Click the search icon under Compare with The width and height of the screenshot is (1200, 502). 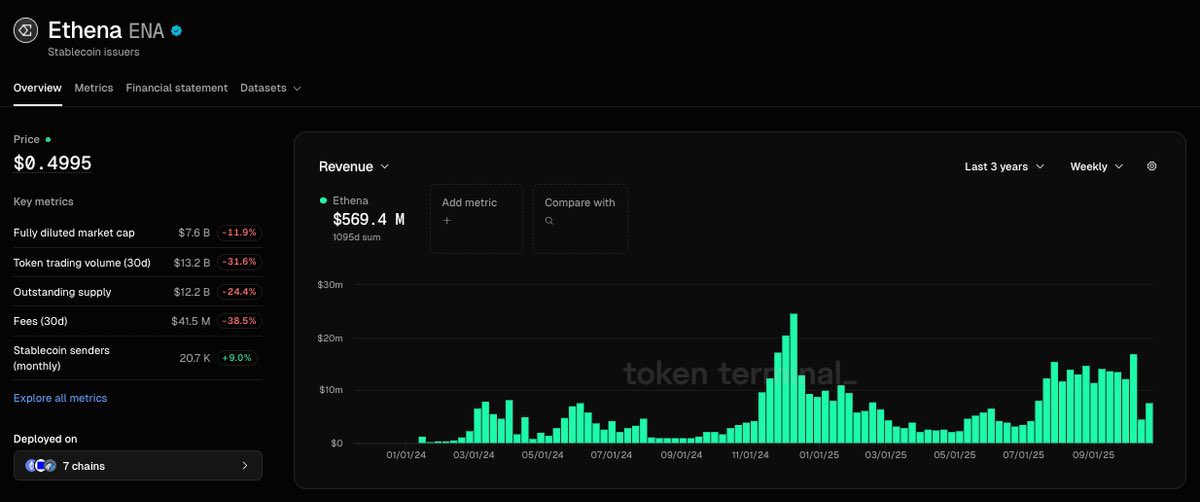(548, 220)
